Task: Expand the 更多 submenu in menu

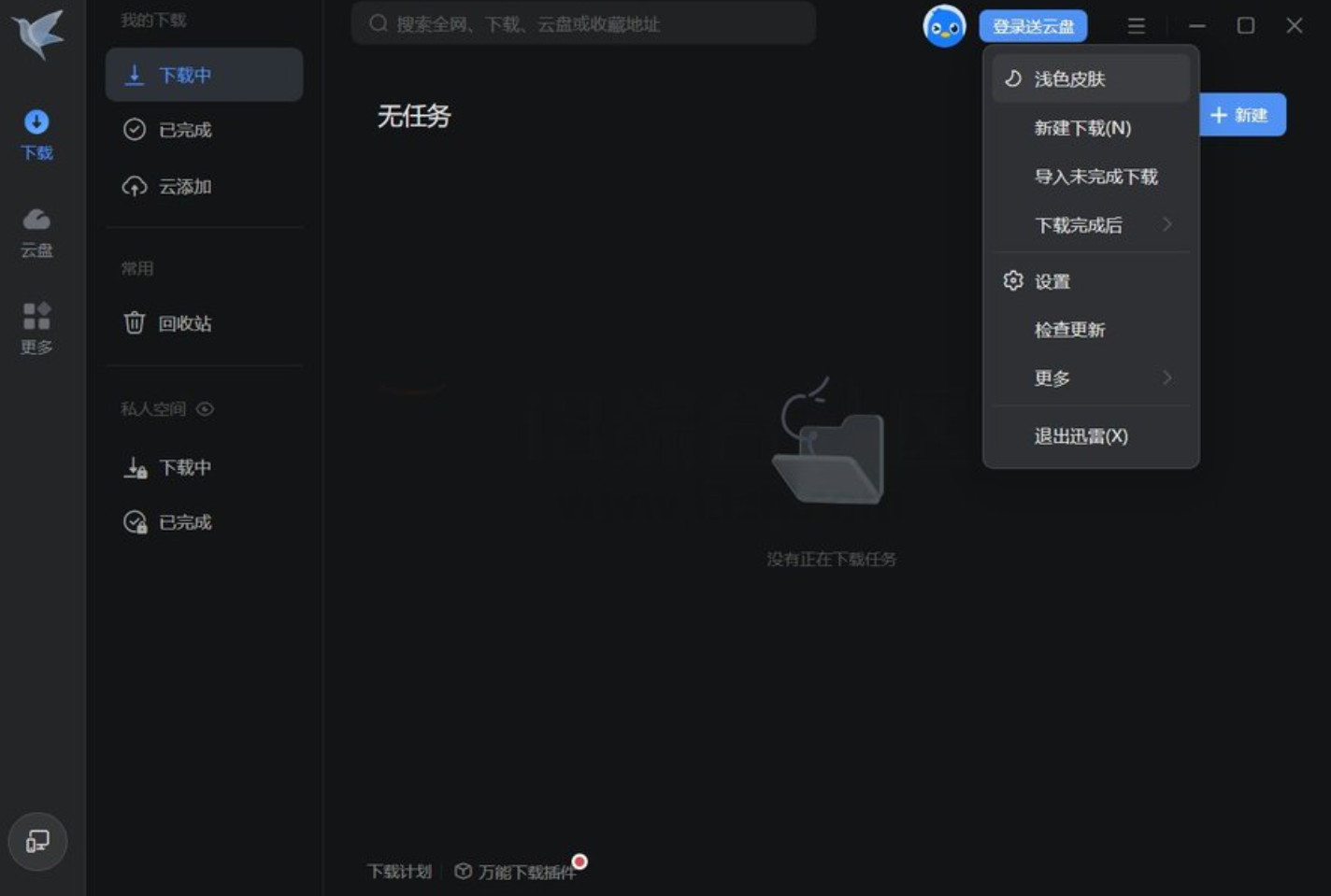Action: click(x=1091, y=378)
